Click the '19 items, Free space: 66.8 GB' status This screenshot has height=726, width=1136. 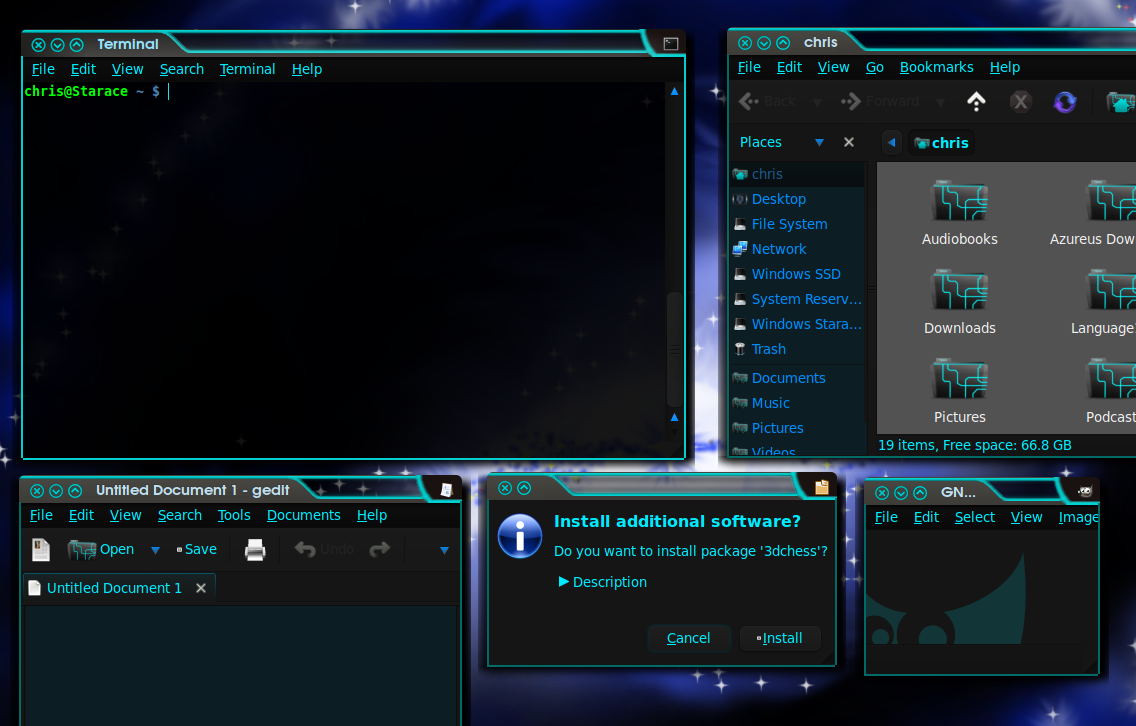point(974,446)
